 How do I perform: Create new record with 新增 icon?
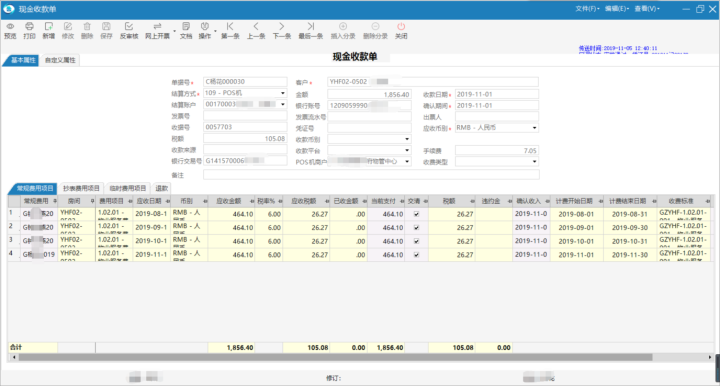(49, 27)
